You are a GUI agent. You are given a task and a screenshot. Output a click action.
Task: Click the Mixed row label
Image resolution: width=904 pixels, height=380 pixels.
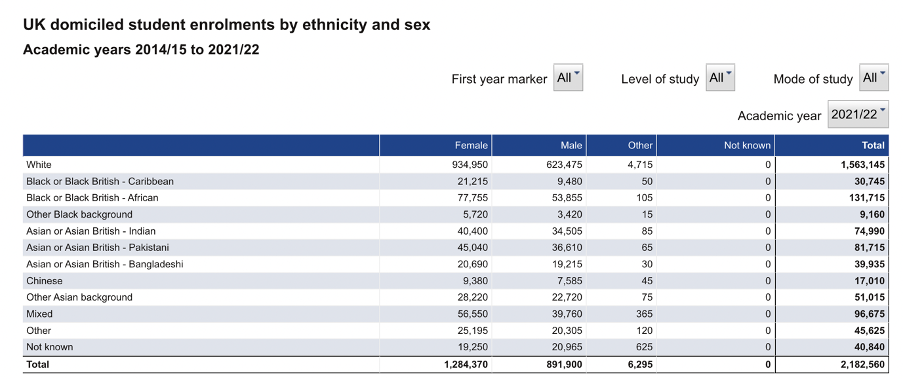39,314
